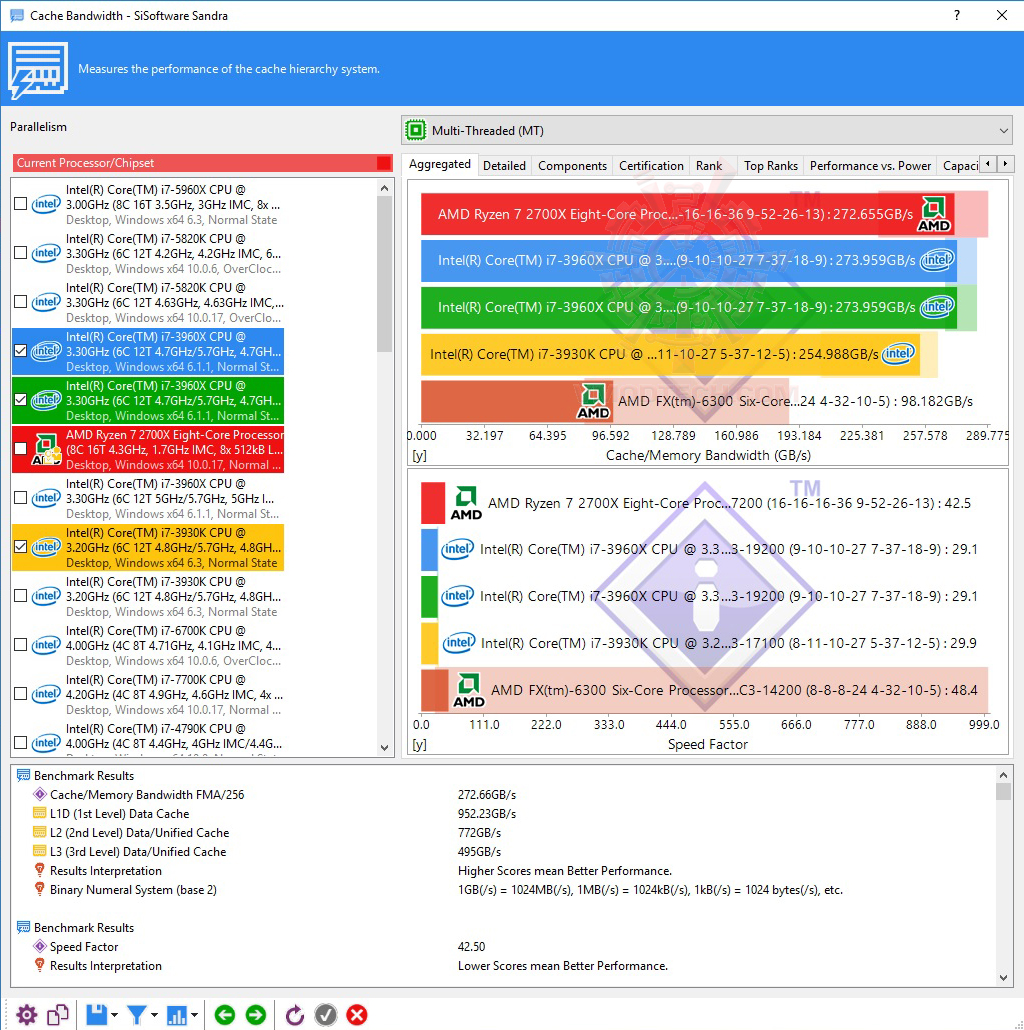
Task: Click the red X cancel icon
Action: click(x=357, y=1015)
